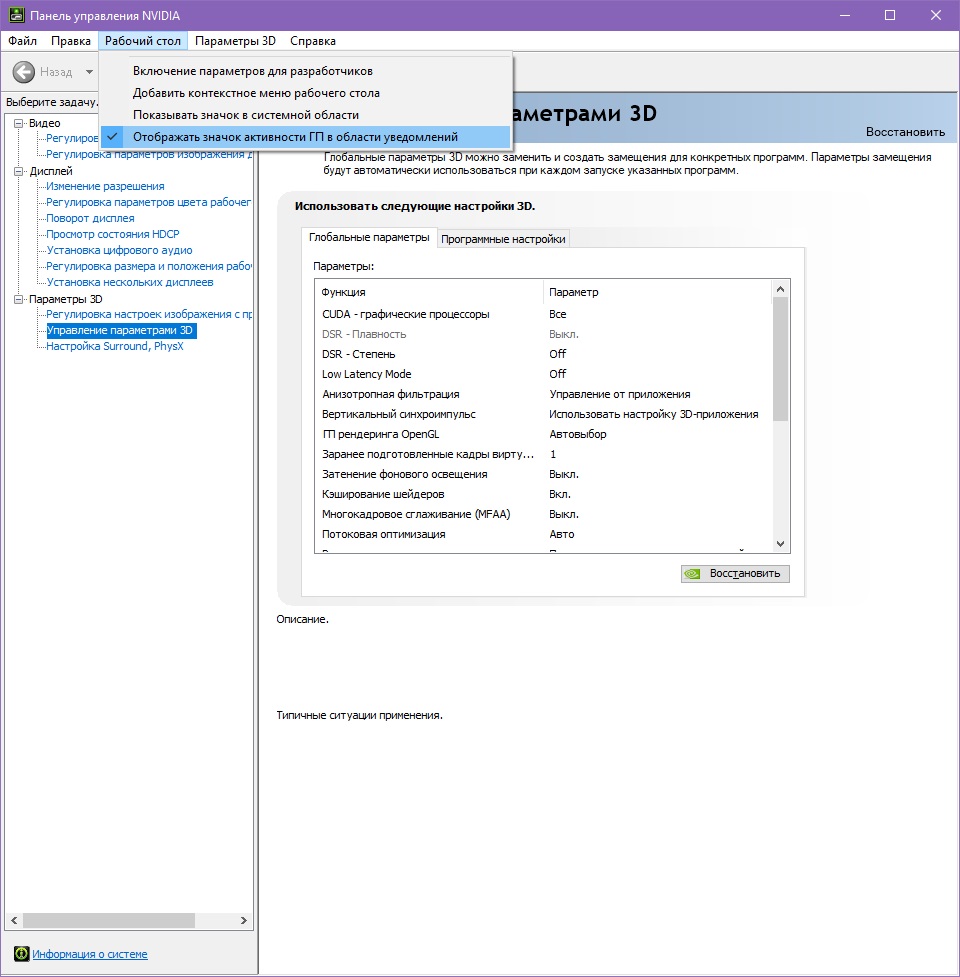Open Установка нескольких дисплеев task
This screenshot has height=977, width=960.
coord(130,282)
